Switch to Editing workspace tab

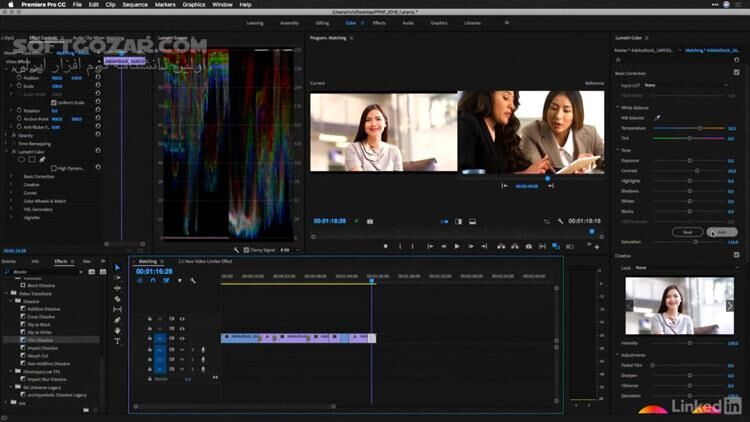322,23
